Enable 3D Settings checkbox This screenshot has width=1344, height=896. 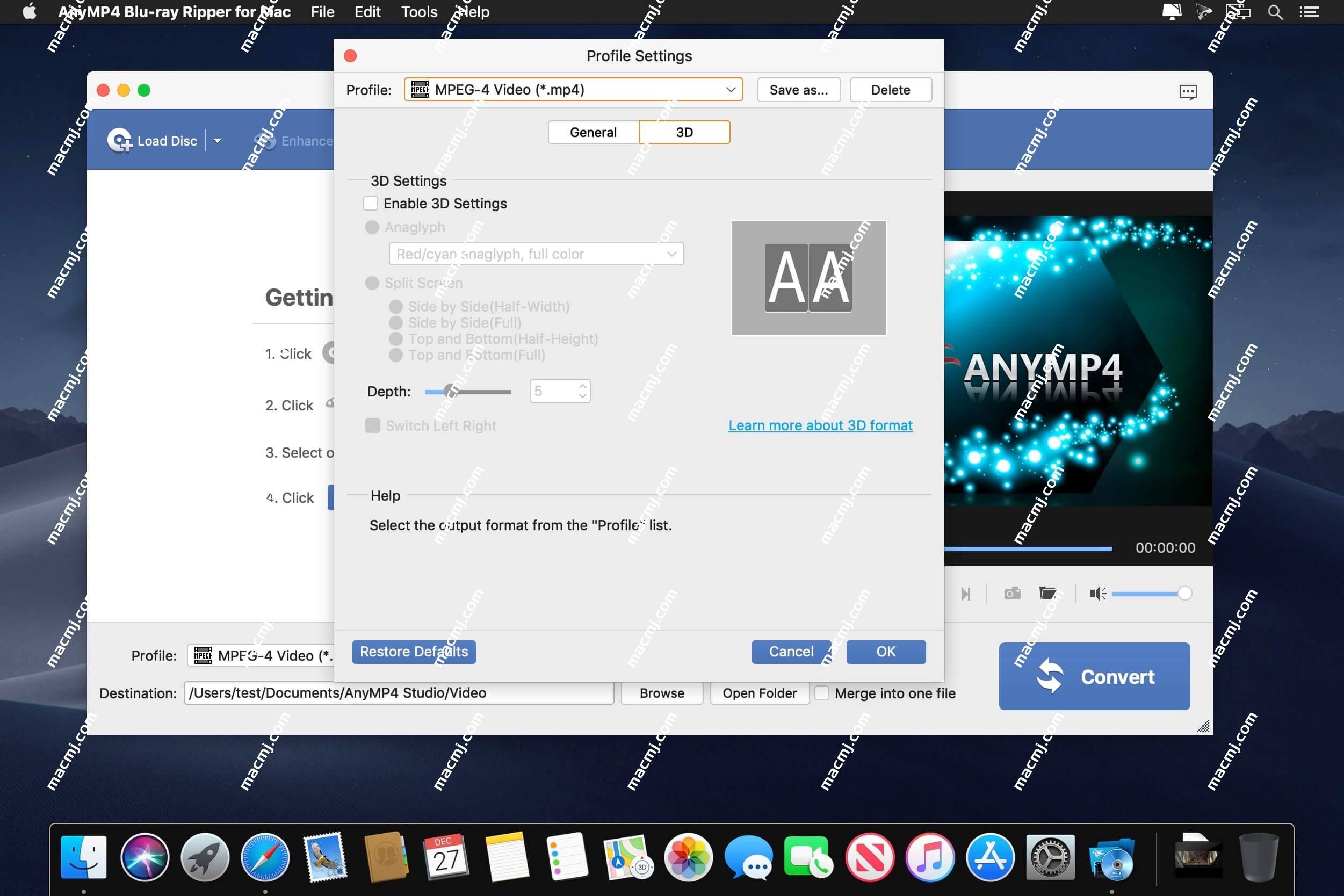[x=371, y=204]
